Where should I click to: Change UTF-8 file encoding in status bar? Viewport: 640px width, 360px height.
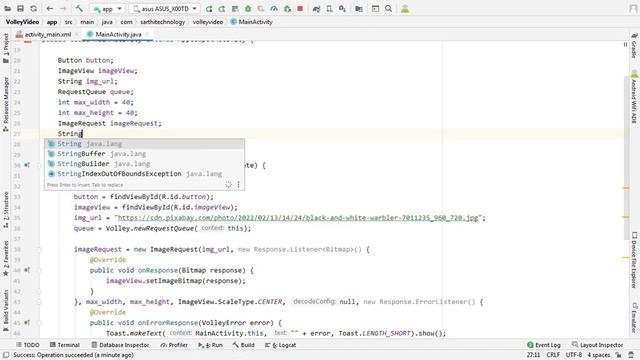pos(574,355)
